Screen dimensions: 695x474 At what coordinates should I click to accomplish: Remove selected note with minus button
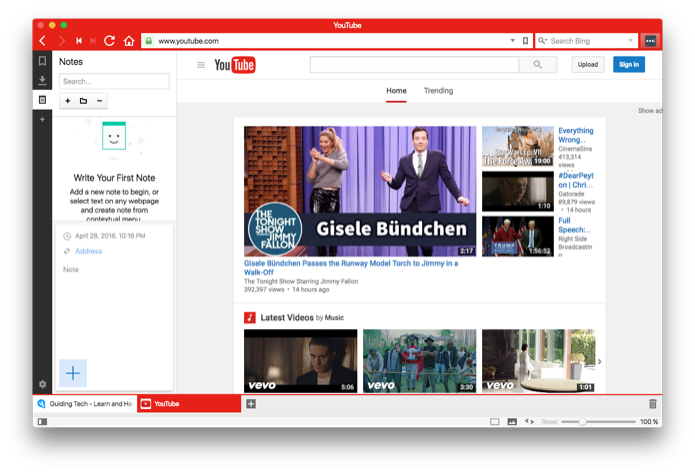coord(100,101)
